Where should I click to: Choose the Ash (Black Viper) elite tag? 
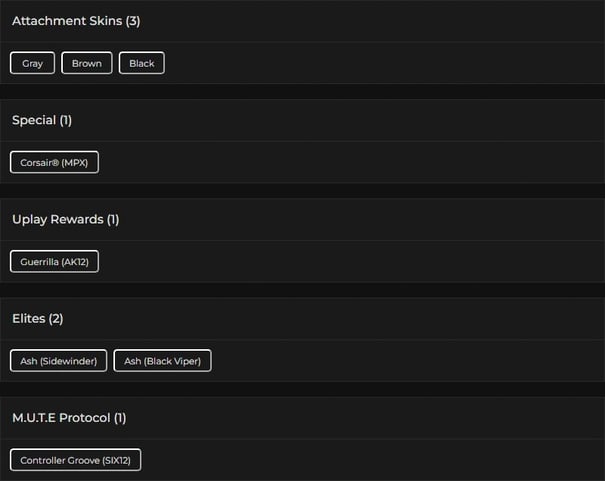(163, 361)
